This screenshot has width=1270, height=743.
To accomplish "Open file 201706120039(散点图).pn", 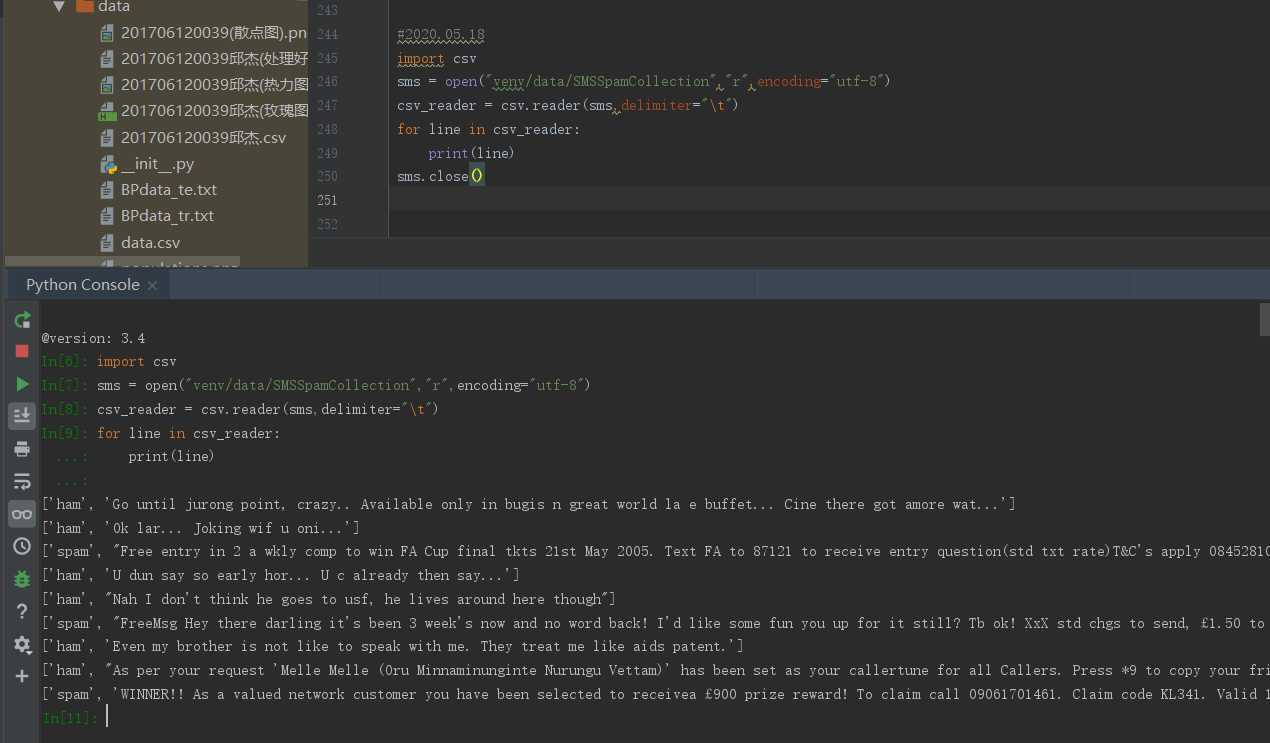I will 214,32.
